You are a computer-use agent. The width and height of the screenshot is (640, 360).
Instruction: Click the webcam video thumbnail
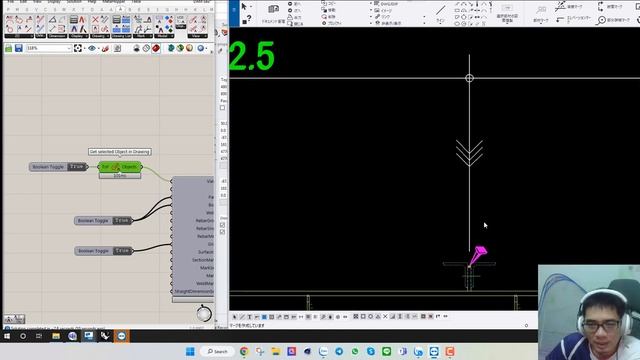click(x=589, y=312)
